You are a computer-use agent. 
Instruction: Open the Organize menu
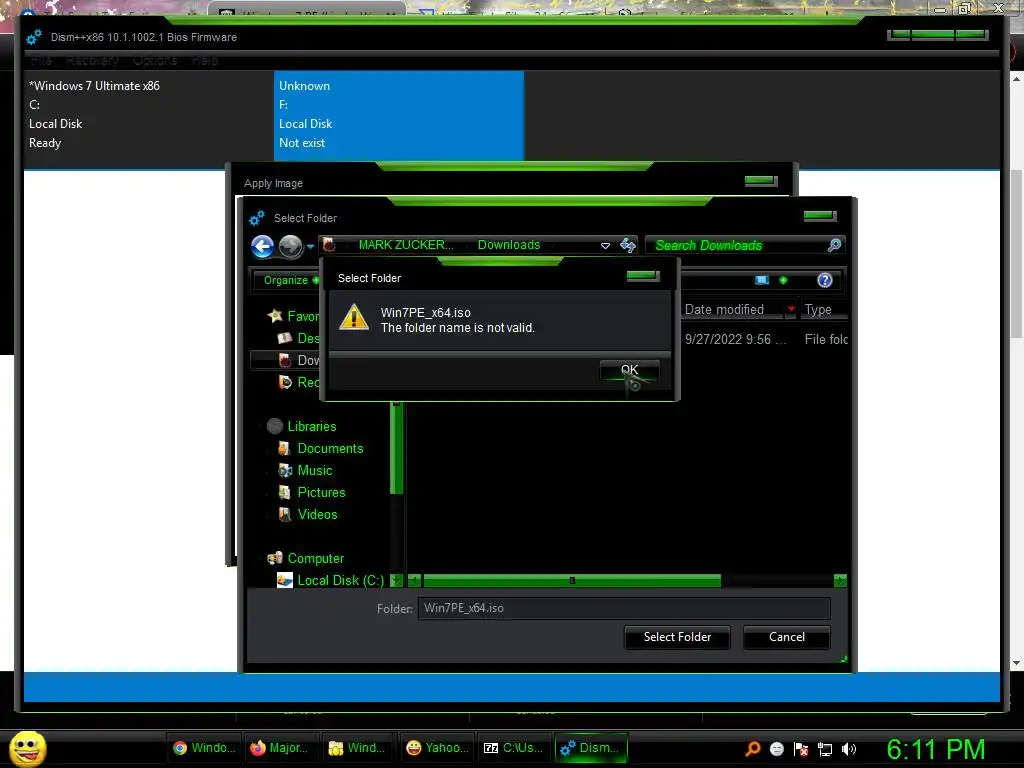287,280
